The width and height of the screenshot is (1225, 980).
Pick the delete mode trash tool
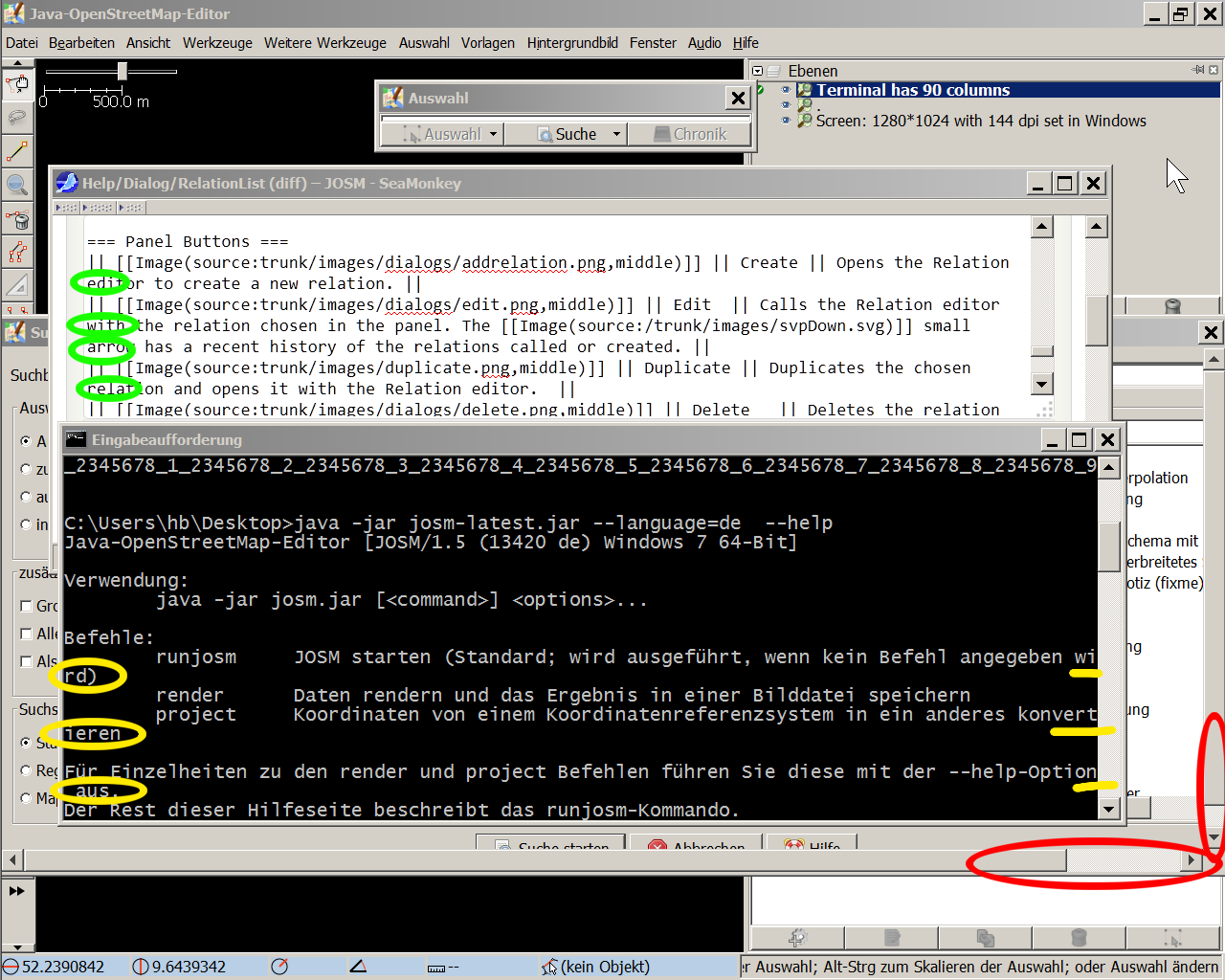17,220
